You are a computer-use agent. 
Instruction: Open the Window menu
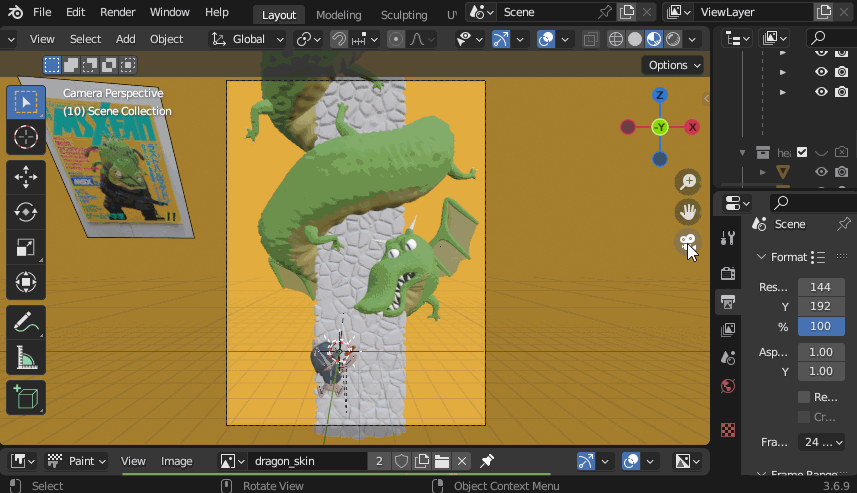pyautogui.click(x=169, y=12)
